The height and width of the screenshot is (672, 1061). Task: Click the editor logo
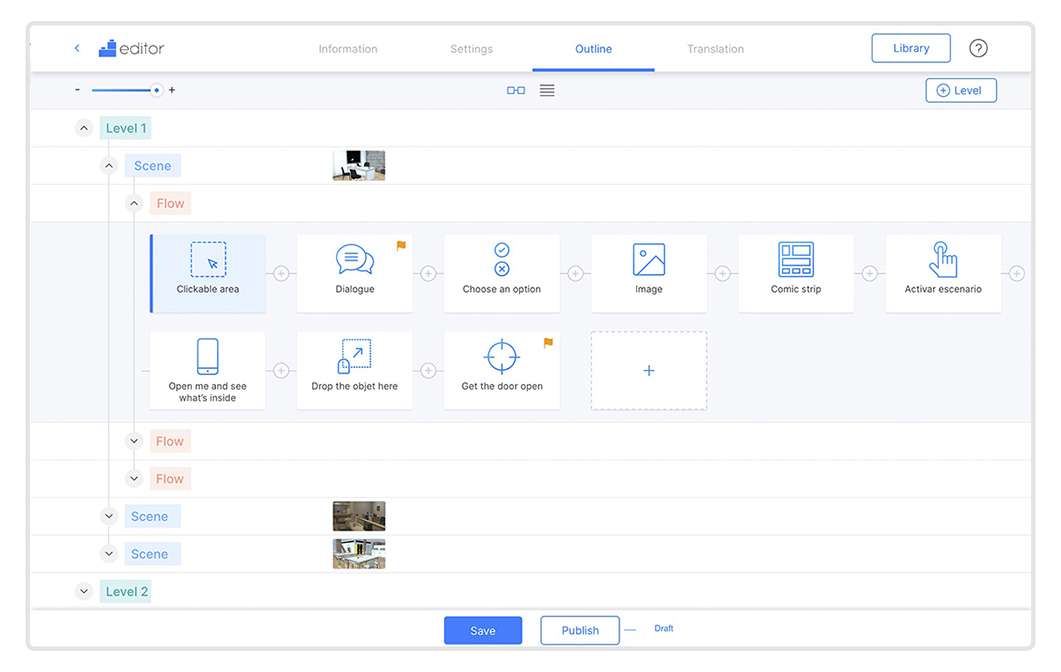tap(131, 48)
